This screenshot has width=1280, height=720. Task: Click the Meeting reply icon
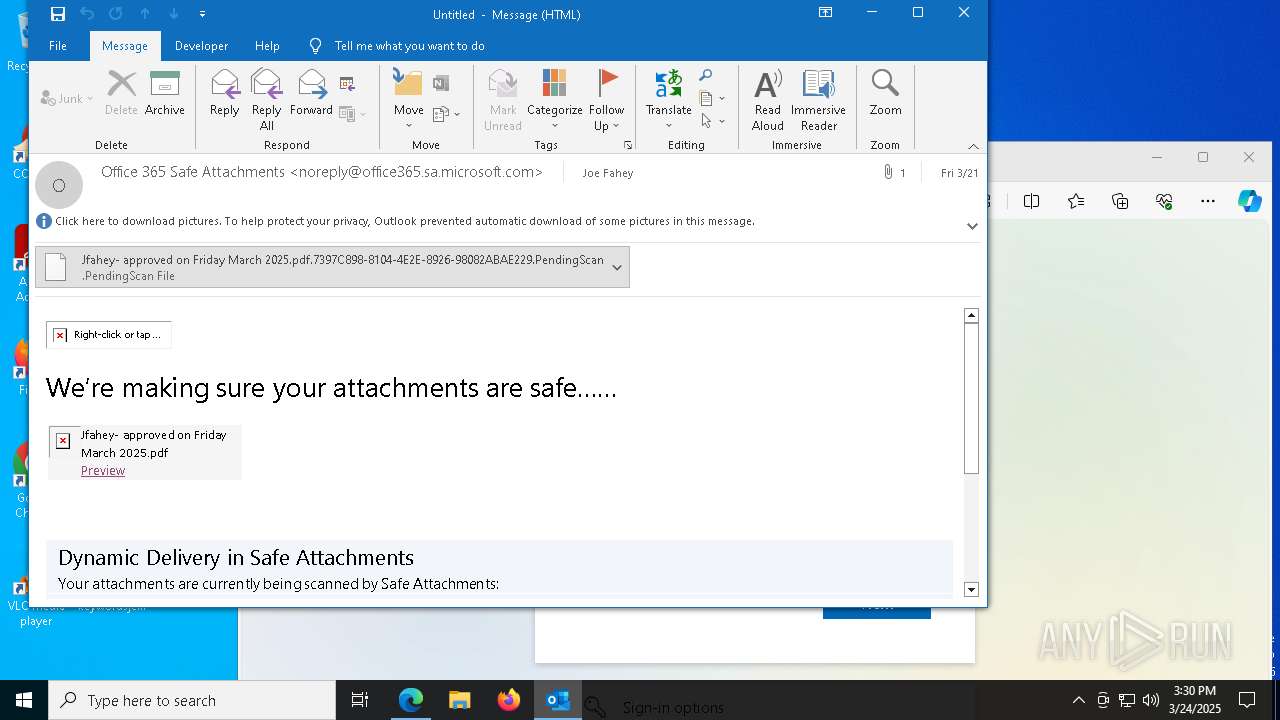pyautogui.click(x=347, y=84)
